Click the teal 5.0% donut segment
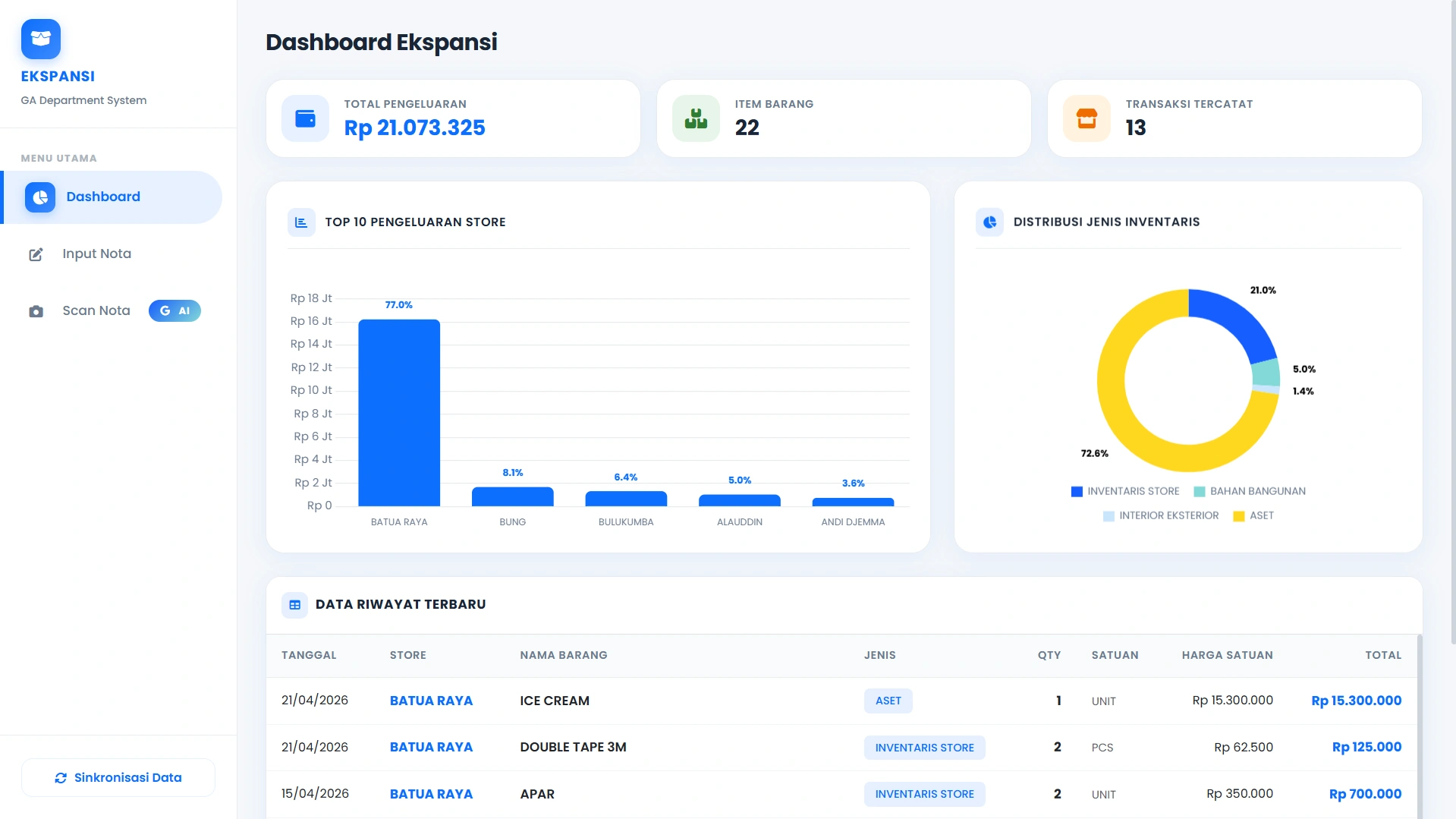1456x819 pixels. click(1266, 373)
